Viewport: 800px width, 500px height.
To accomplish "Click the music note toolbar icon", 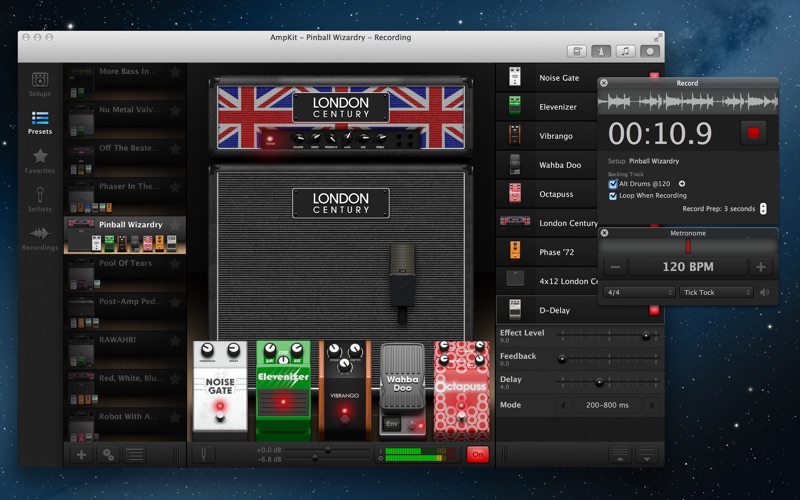I will click(x=626, y=51).
